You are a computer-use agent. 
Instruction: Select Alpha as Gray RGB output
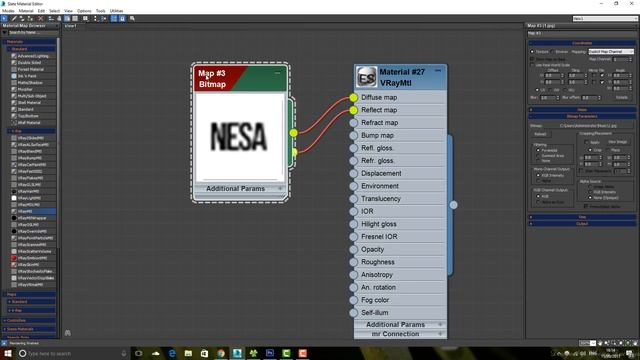click(538, 202)
